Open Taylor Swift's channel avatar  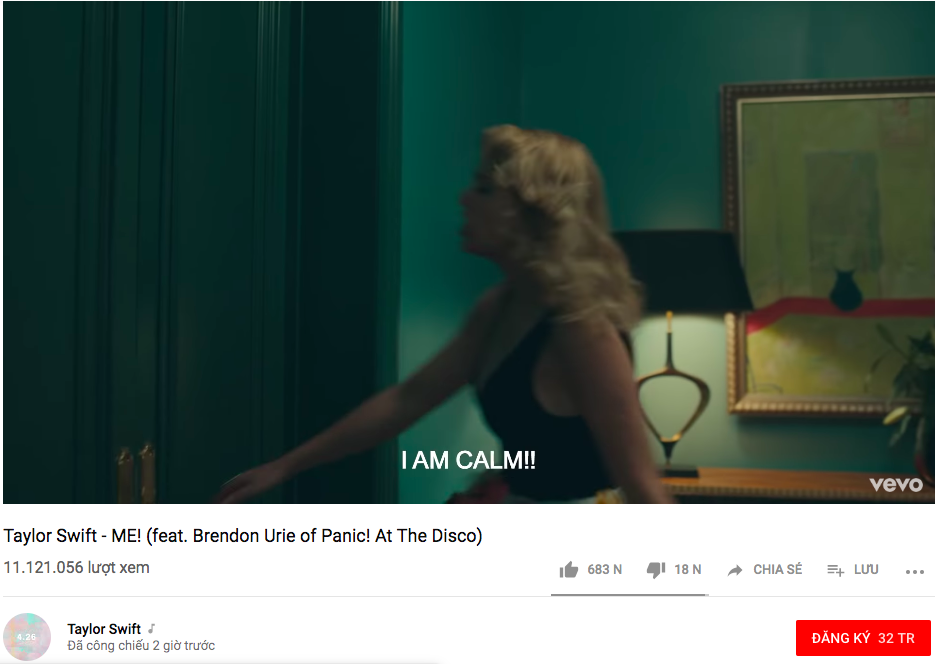[x=27, y=637]
